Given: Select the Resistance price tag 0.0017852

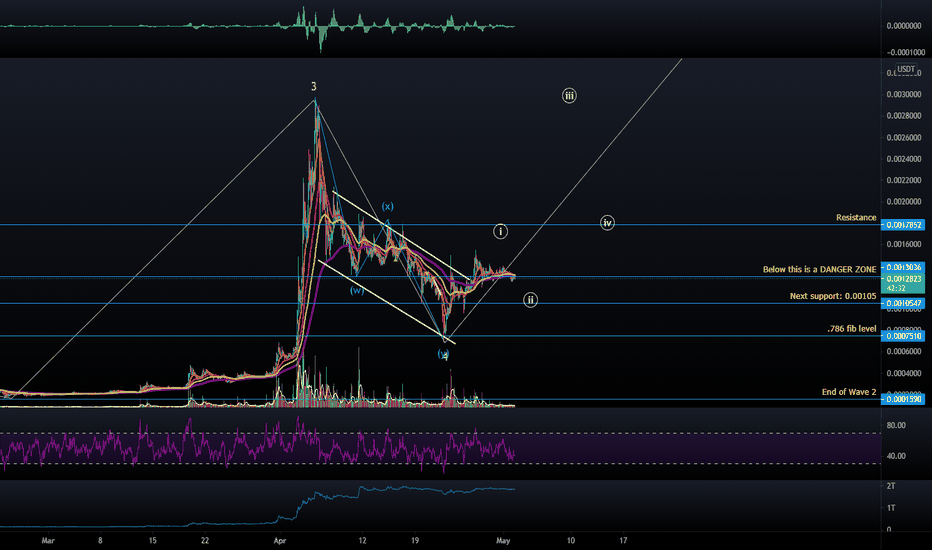Looking at the screenshot, I should pyautogui.click(x=903, y=225).
